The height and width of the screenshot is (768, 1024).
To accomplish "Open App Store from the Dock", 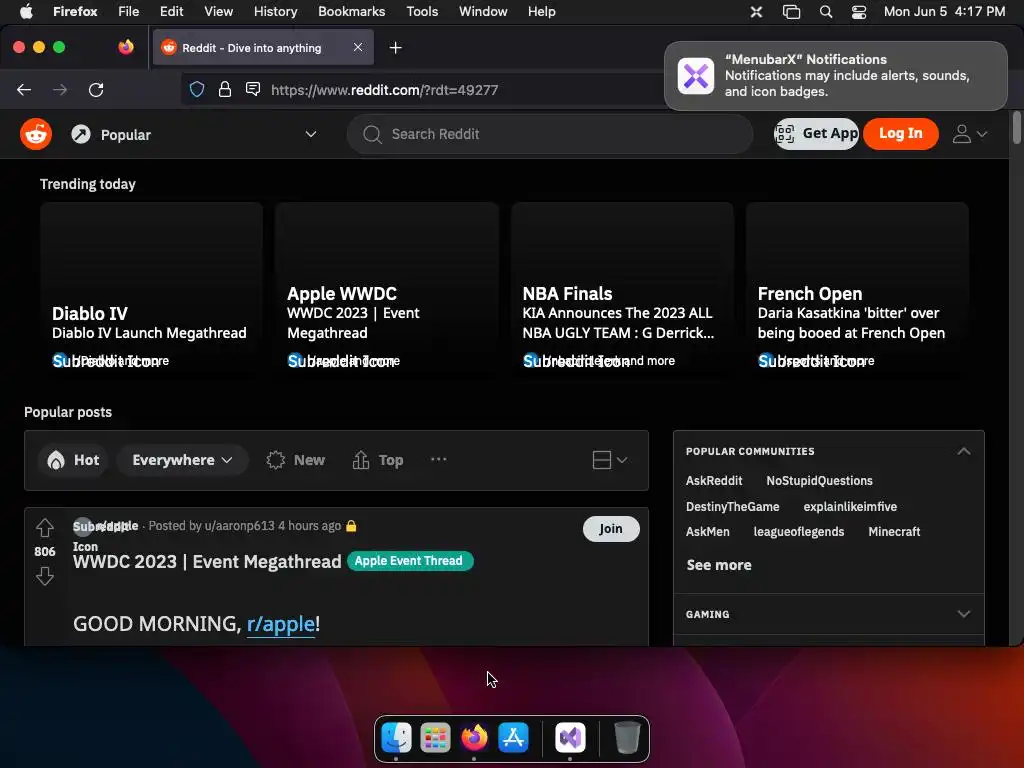I will point(513,738).
